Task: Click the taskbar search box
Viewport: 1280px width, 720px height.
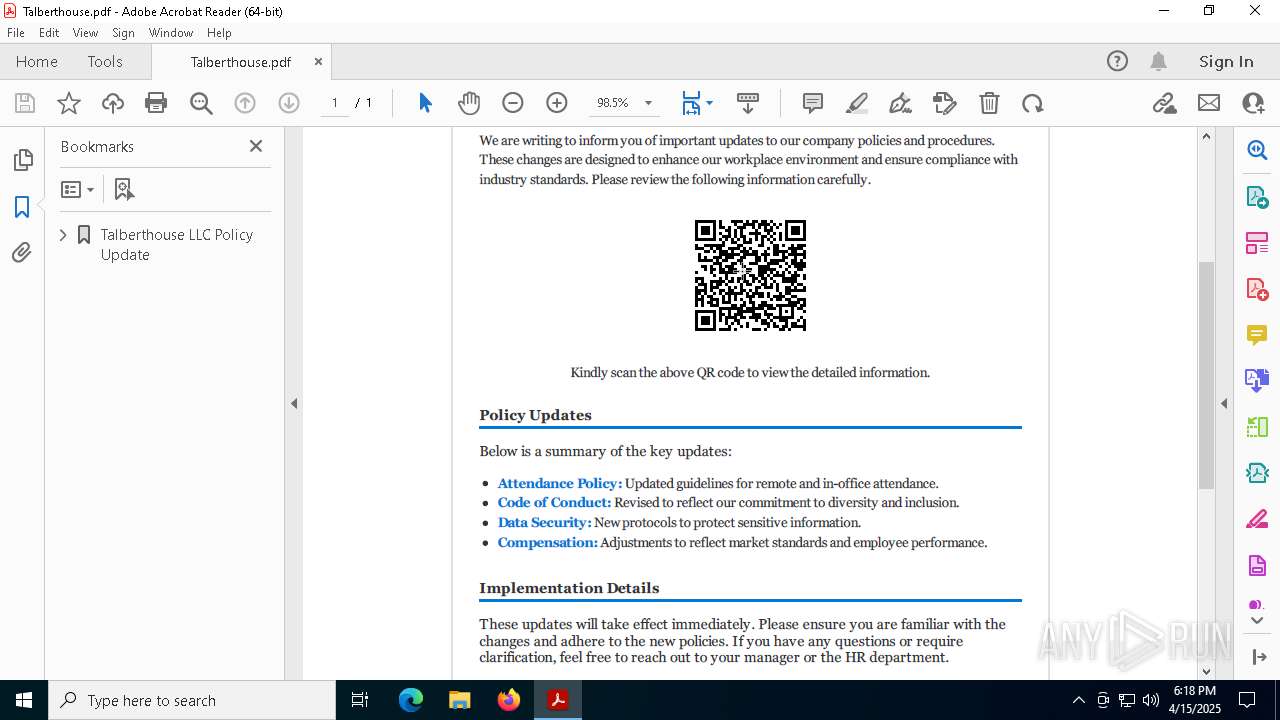Action: pos(192,700)
